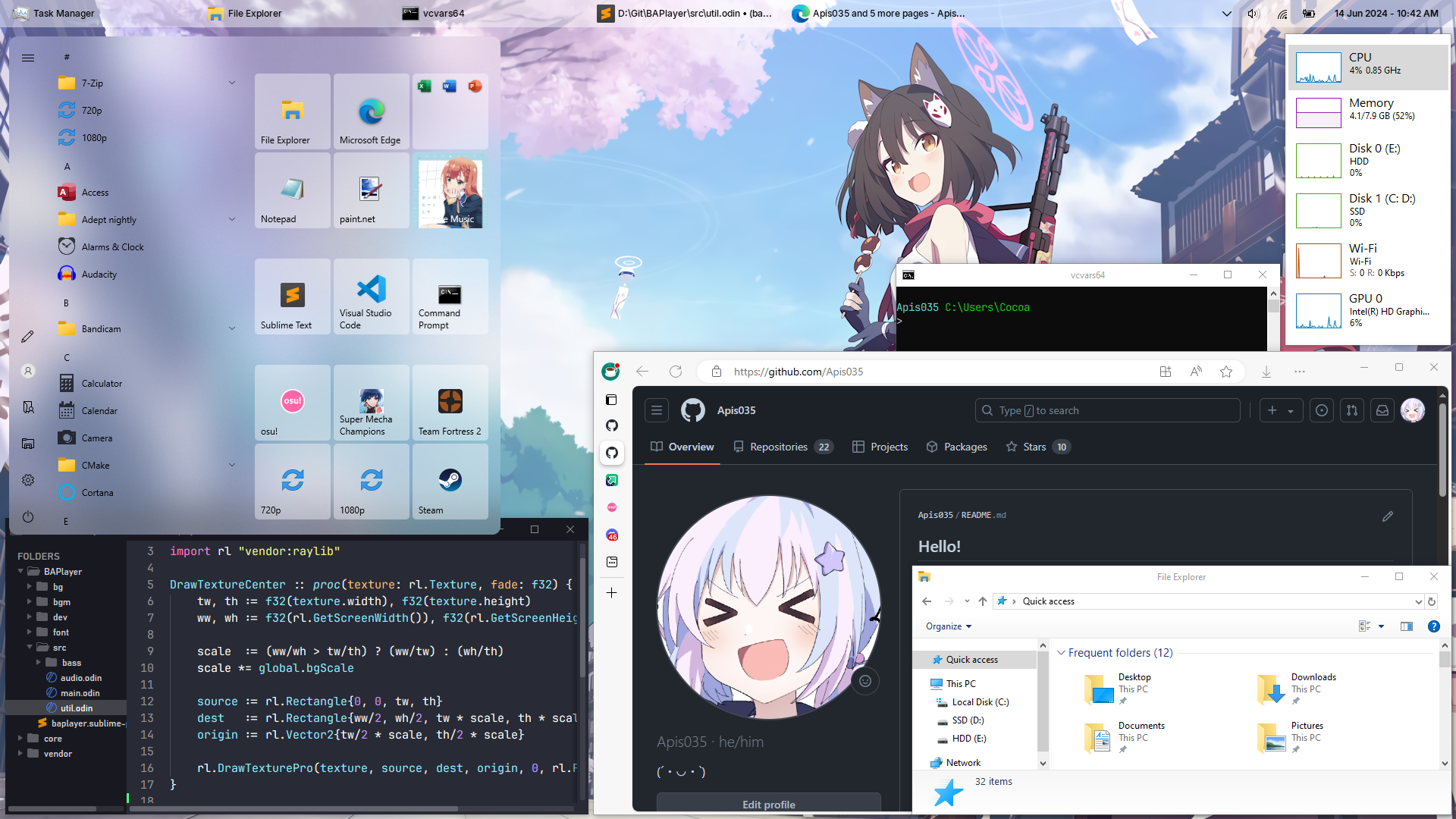
Task: Collapse Frequent folders section
Action: pyautogui.click(x=1061, y=653)
